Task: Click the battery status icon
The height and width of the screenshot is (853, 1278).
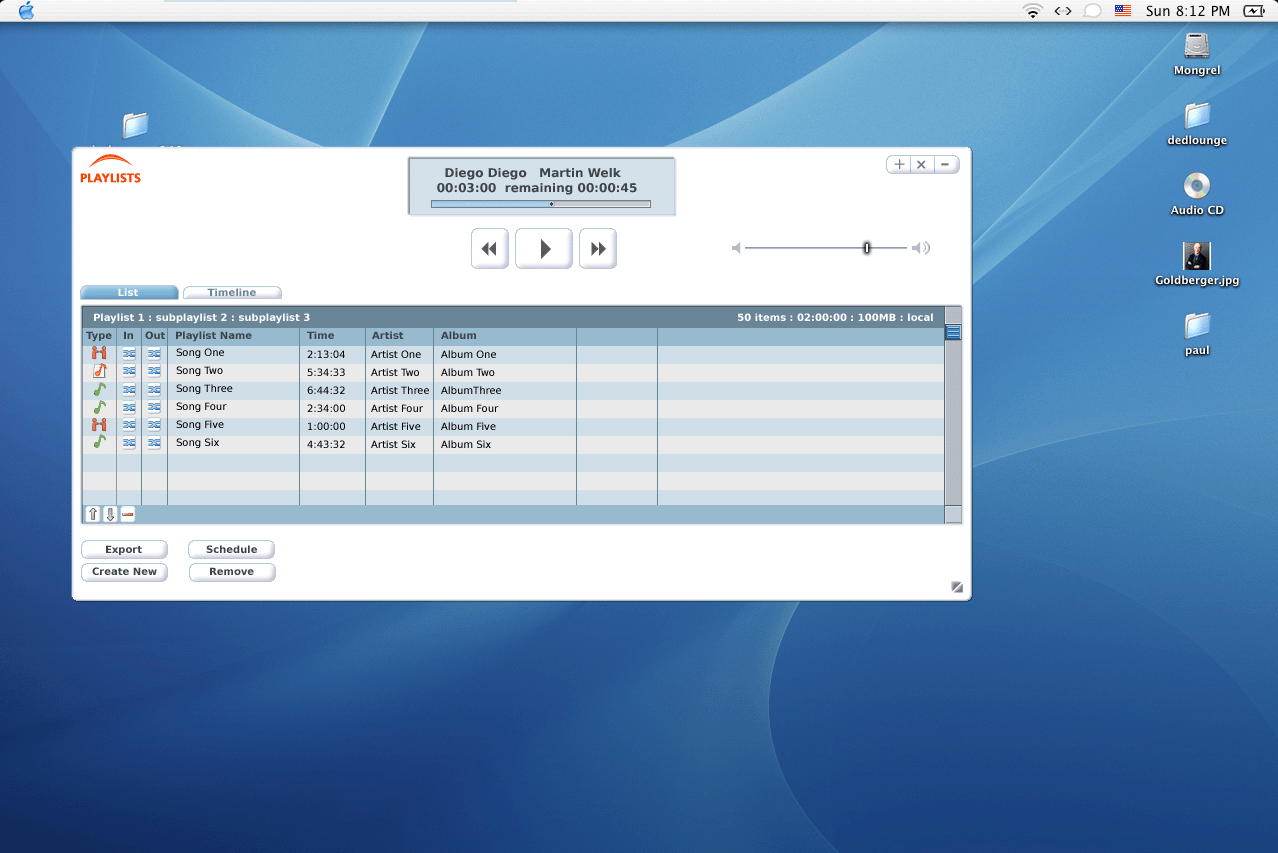Action: (1254, 11)
